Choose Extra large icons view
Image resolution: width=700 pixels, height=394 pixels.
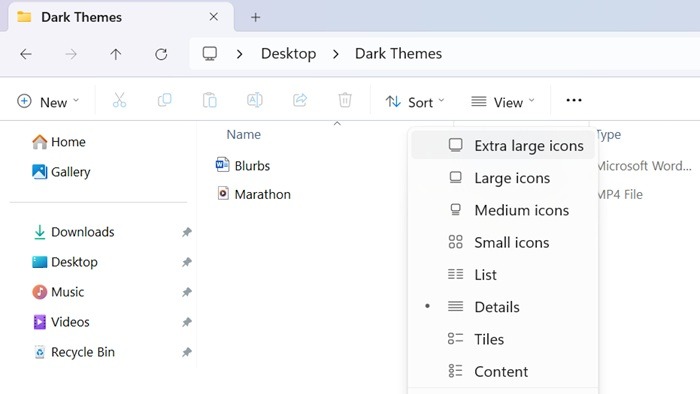(x=503, y=145)
